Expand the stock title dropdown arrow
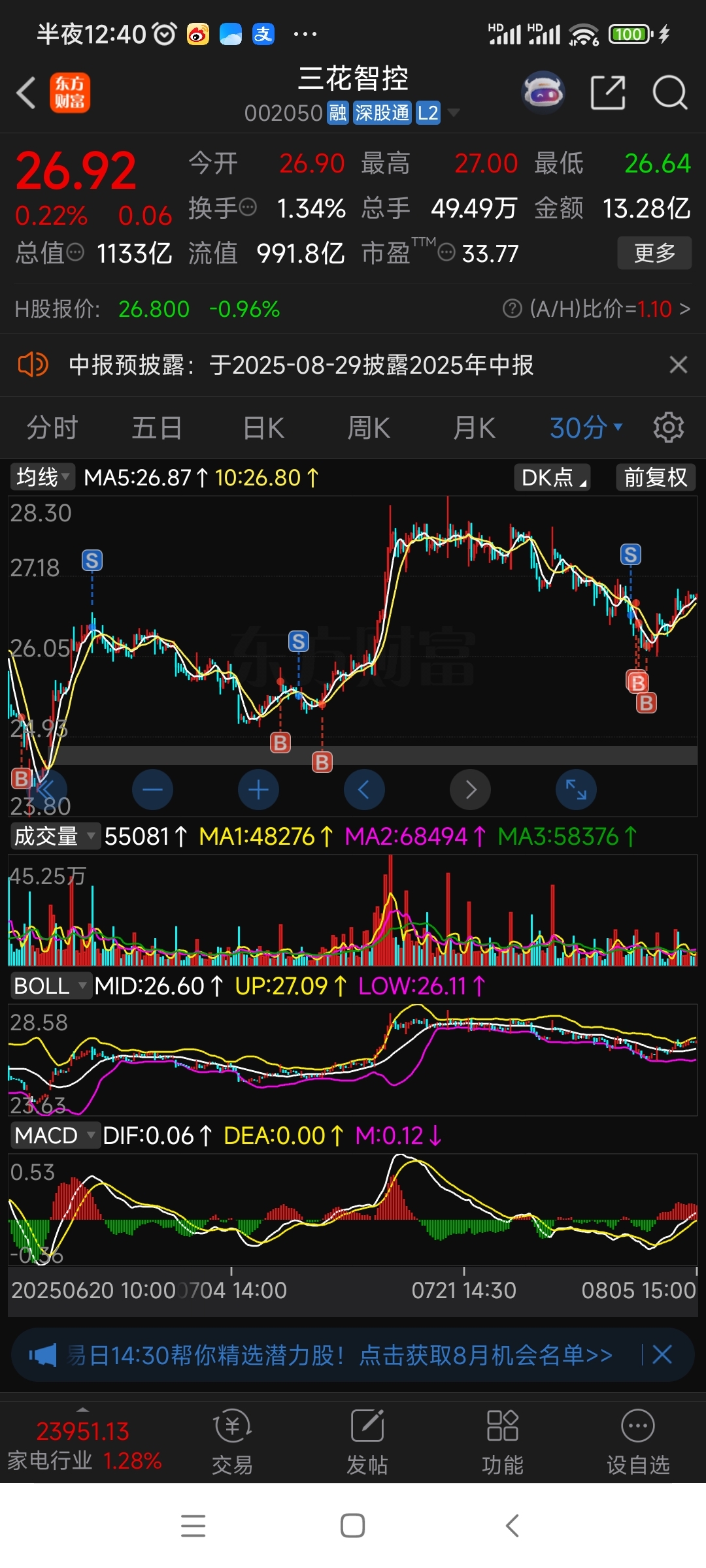The height and width of the screenshot is (1568, 706). tap(453, 112)
